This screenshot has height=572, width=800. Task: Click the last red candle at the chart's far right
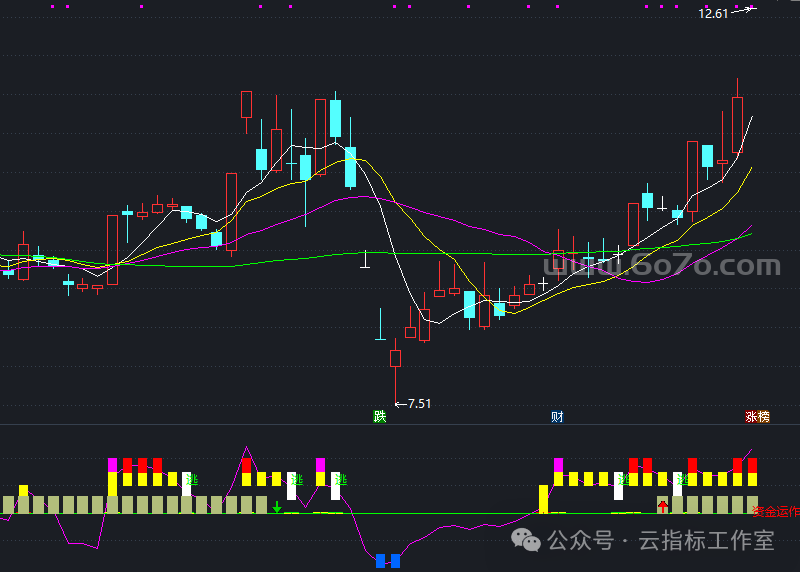coord(737,125)
